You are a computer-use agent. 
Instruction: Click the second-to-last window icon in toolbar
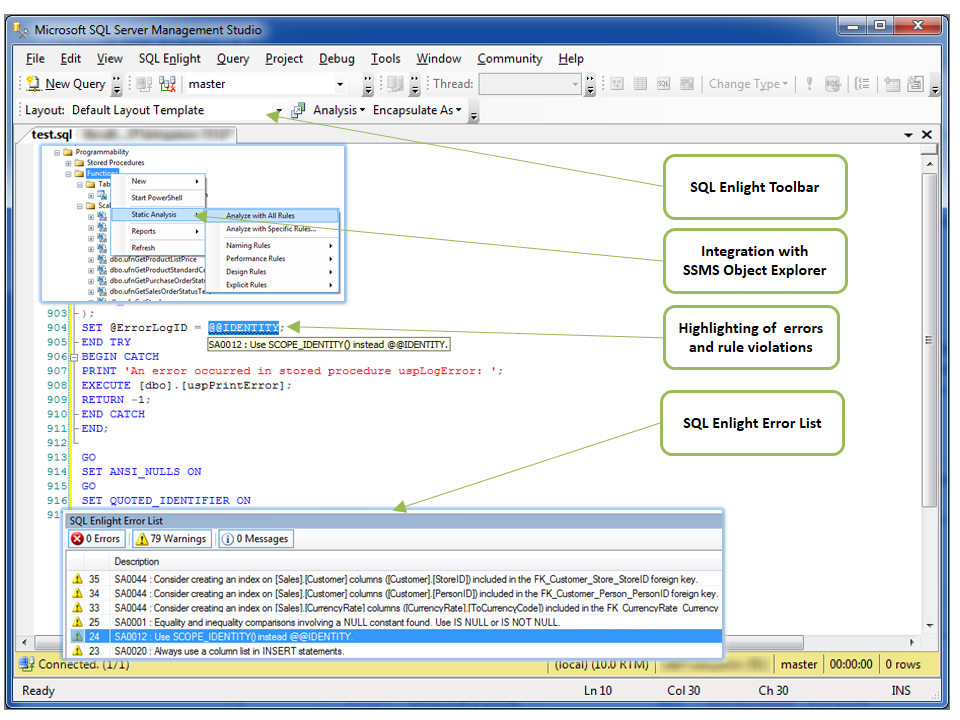[892, 84]
